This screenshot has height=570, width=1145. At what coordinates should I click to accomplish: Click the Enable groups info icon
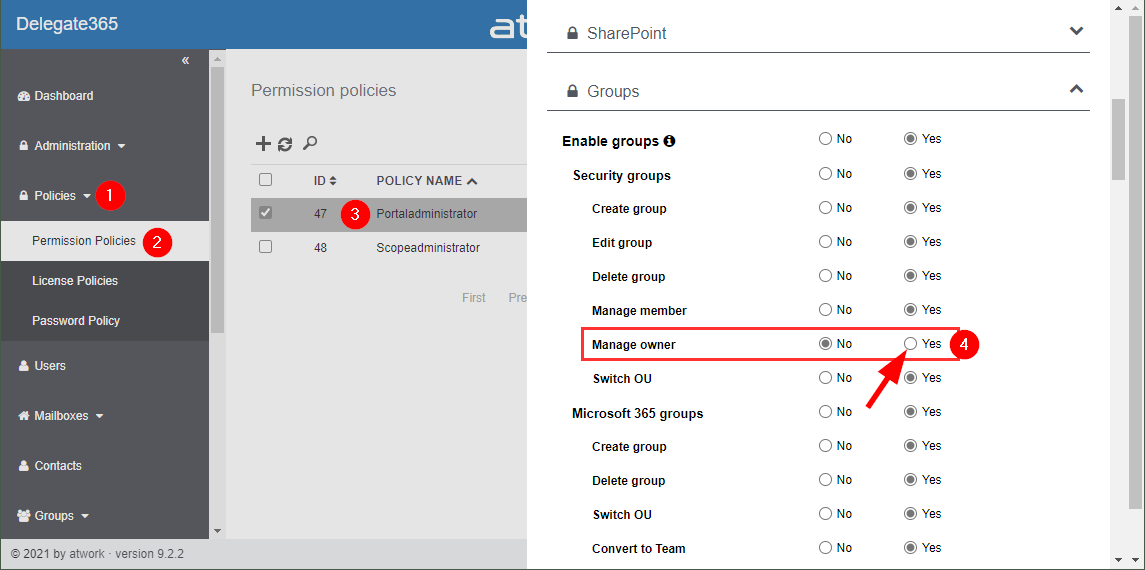pyautogui.click(x=669, y=141)
